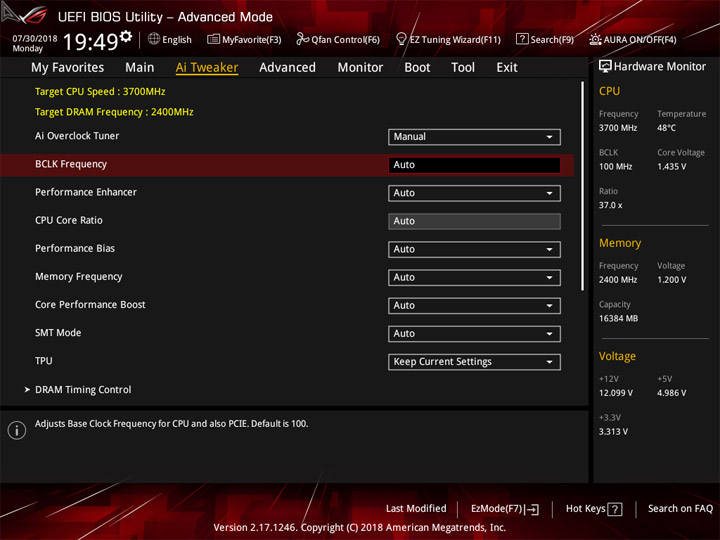Image resolution: width=720 pixels, height=540 pixels.
Task: Click the Search question mark icon
Action: tap(522, 39)
